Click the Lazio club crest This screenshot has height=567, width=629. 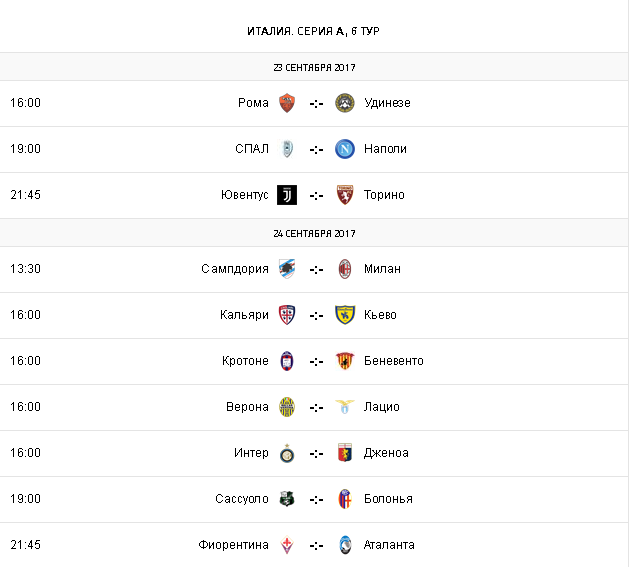tap(345, 407)
